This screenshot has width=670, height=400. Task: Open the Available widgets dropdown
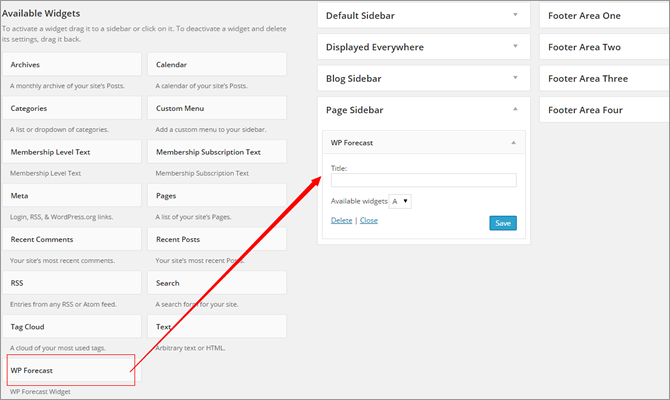click(400, 201)
